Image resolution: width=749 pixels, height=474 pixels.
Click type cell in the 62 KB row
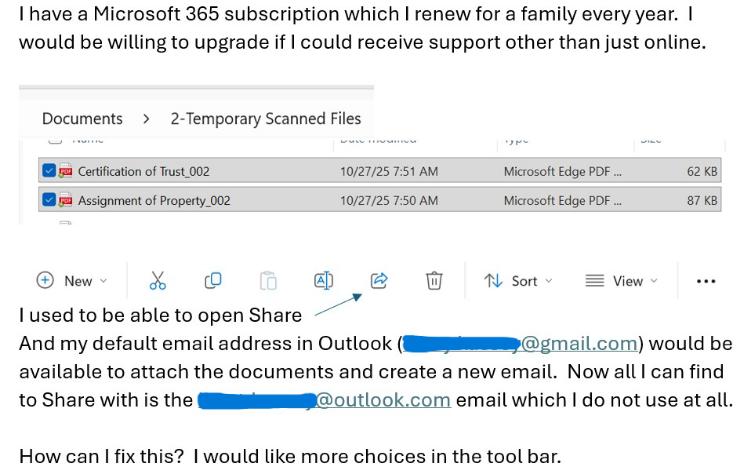tap(563, 172)
